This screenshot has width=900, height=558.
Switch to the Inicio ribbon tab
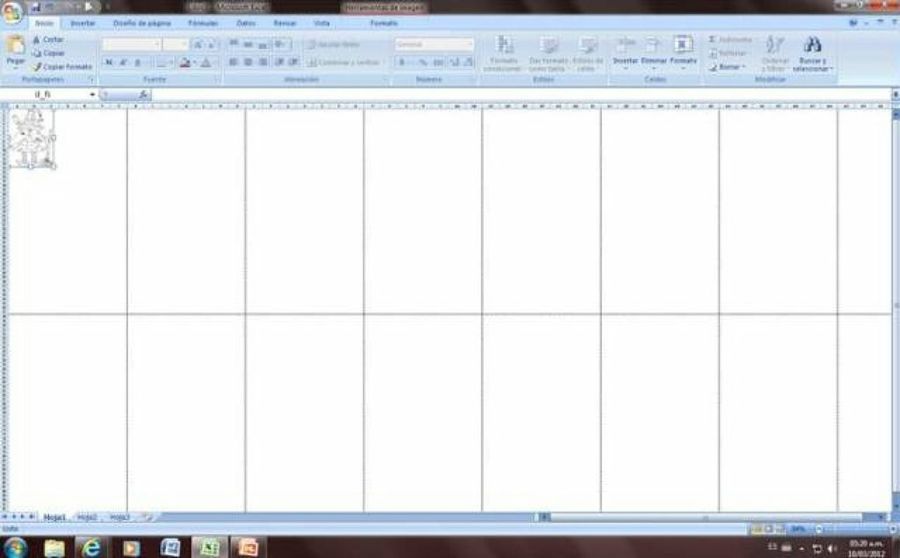coord(44,23)
